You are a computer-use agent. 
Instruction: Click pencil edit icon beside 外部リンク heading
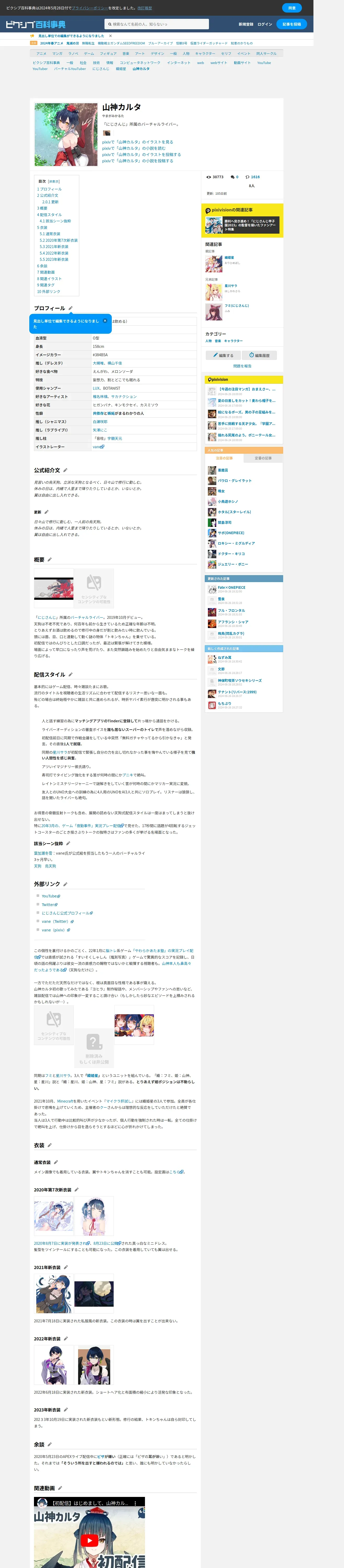65,884
